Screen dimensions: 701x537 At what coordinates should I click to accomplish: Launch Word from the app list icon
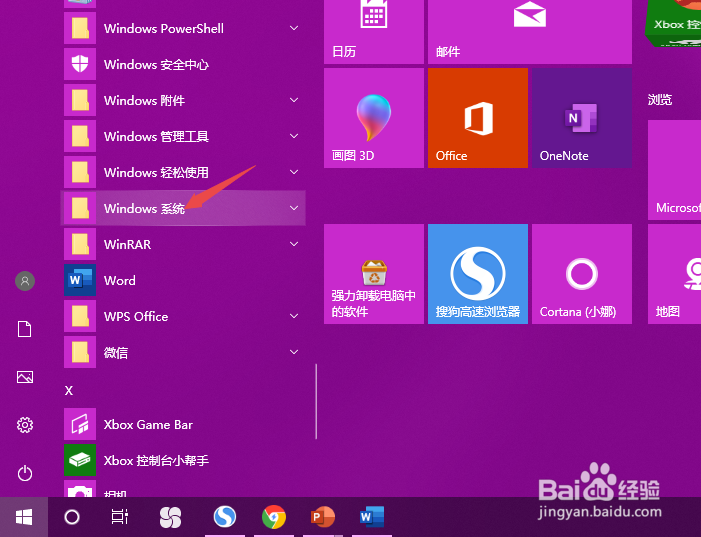point(80,280)
